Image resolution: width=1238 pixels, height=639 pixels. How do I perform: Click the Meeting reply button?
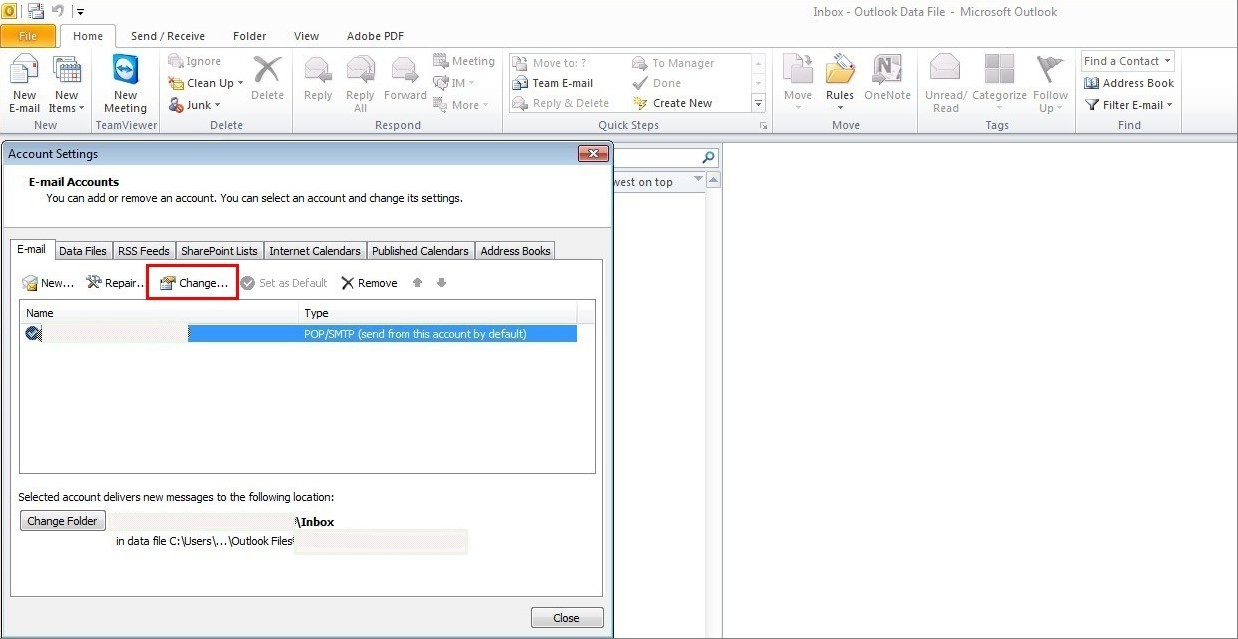[464, 62]
